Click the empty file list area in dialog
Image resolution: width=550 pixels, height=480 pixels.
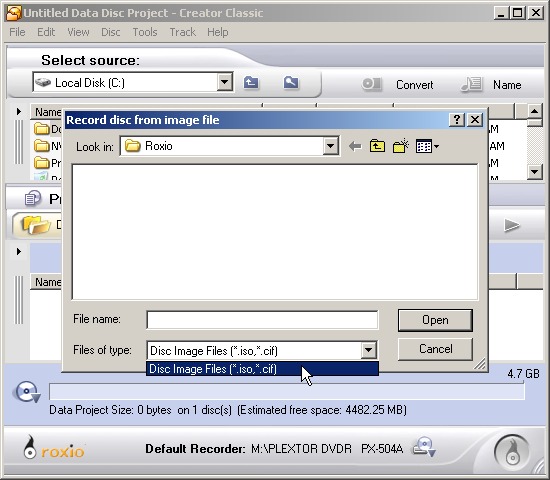pyautogui.click(x=275, y=232)
